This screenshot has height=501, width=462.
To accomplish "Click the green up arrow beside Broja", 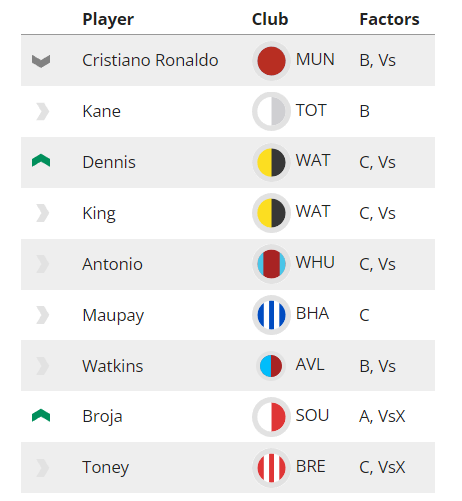I will click(x=41, y=415).
